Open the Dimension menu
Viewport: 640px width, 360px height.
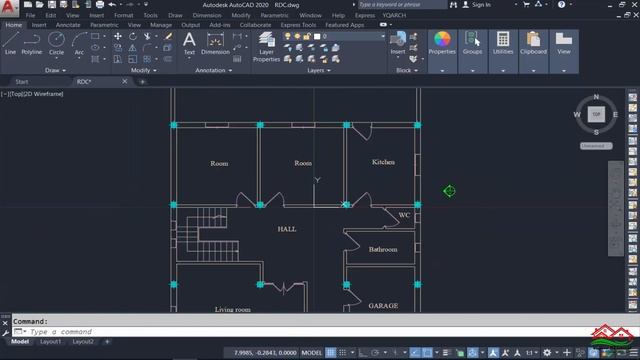click(207, 15)
